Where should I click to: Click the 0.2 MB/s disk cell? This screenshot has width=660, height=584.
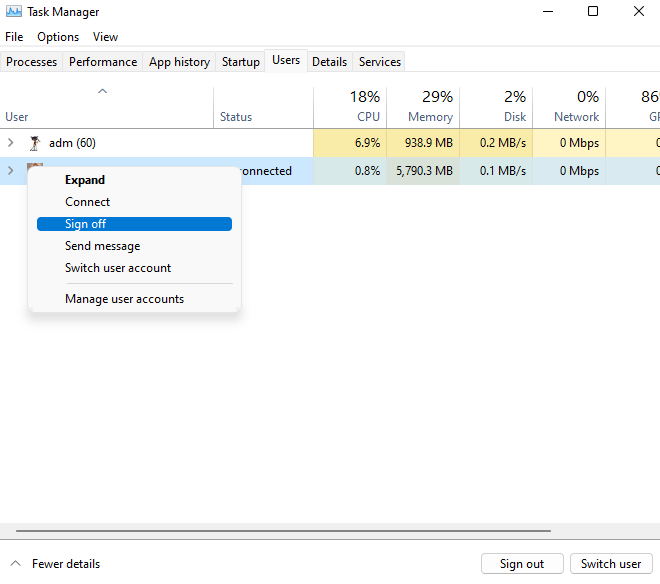click(x=496, y=143)
